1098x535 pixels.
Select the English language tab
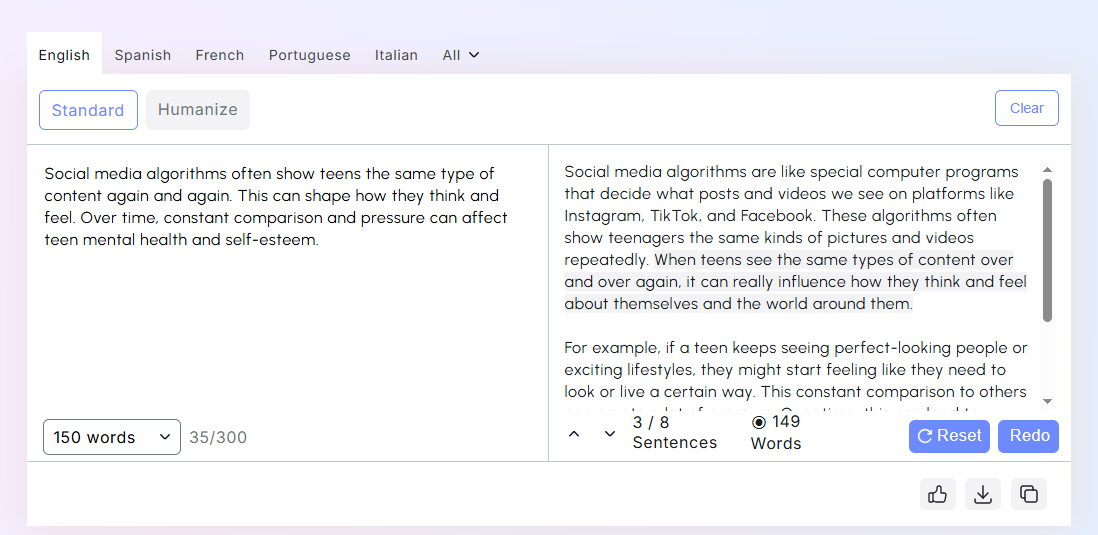pyautogui.click(x=64, y=55)
